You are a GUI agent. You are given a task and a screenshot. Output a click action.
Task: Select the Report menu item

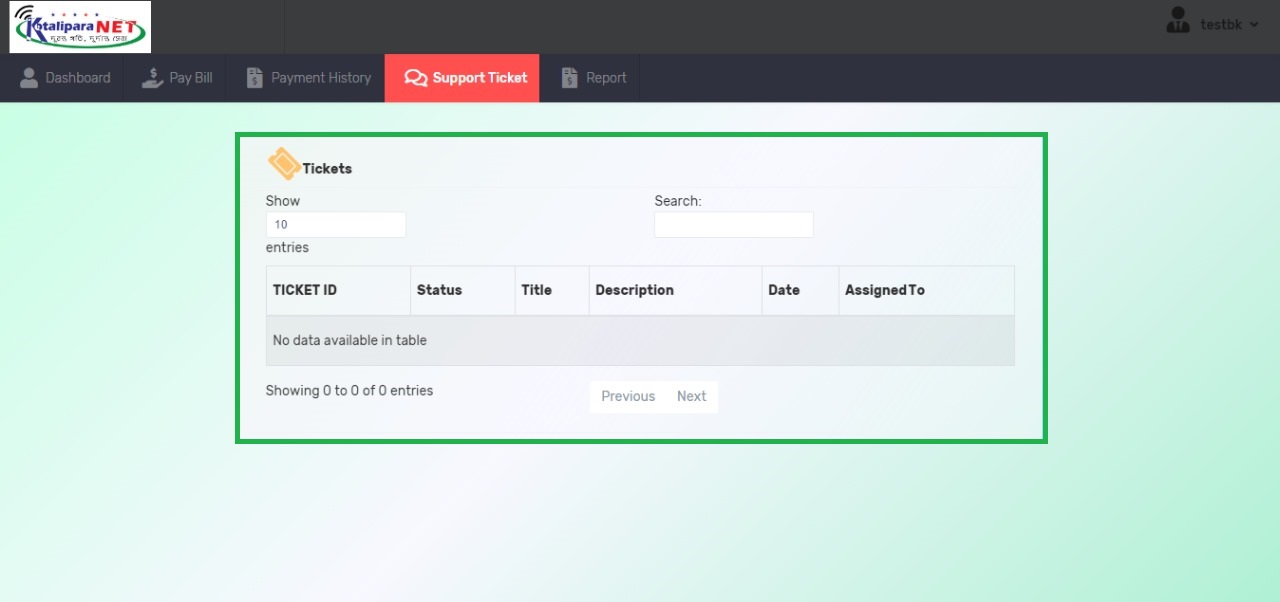pyautogui.click(x=606, y=78)
